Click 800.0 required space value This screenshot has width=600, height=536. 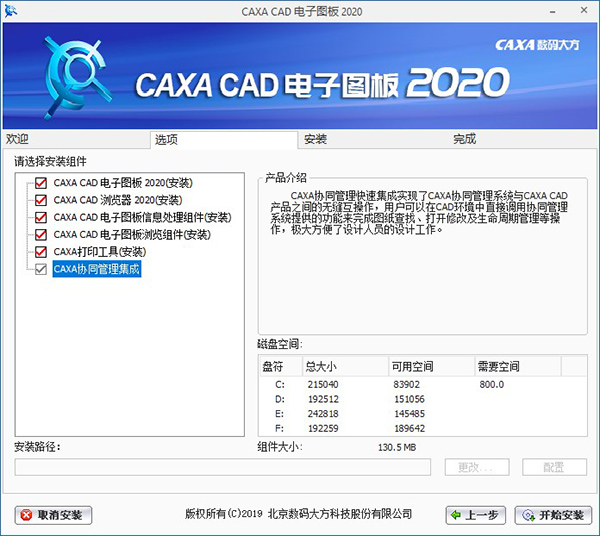(x=492, y=384)
